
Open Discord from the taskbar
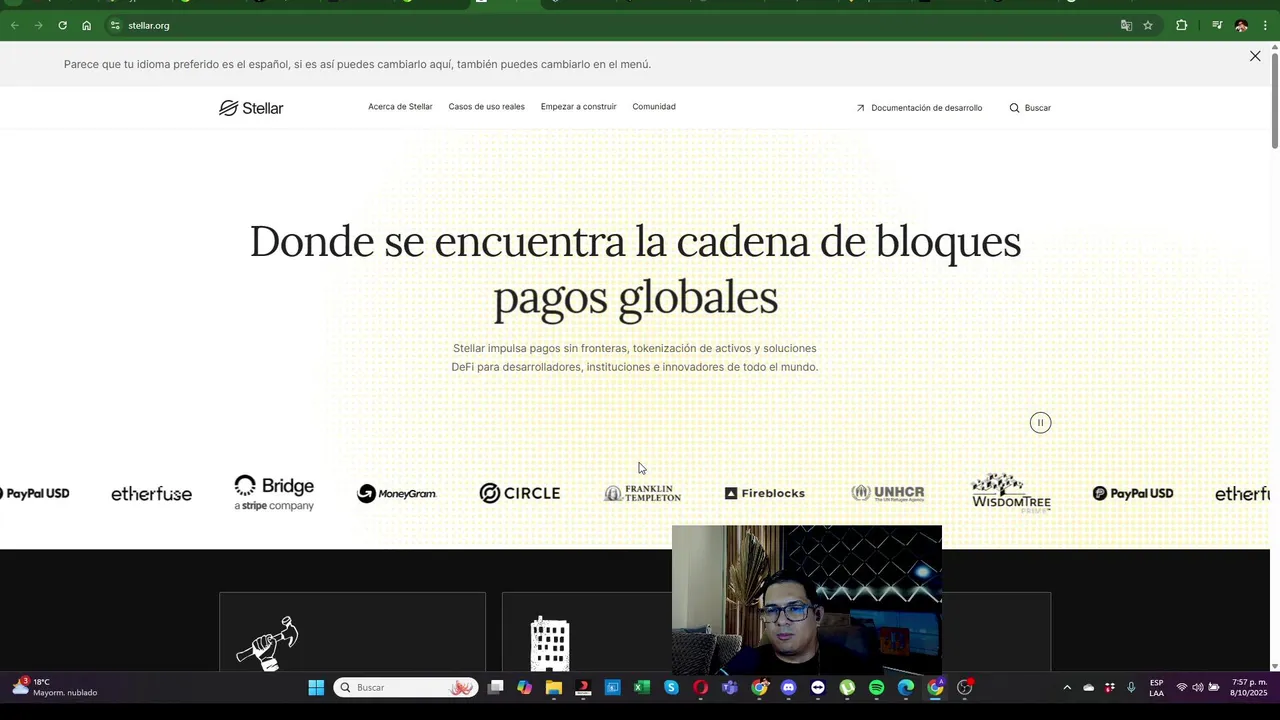[789, 687]
